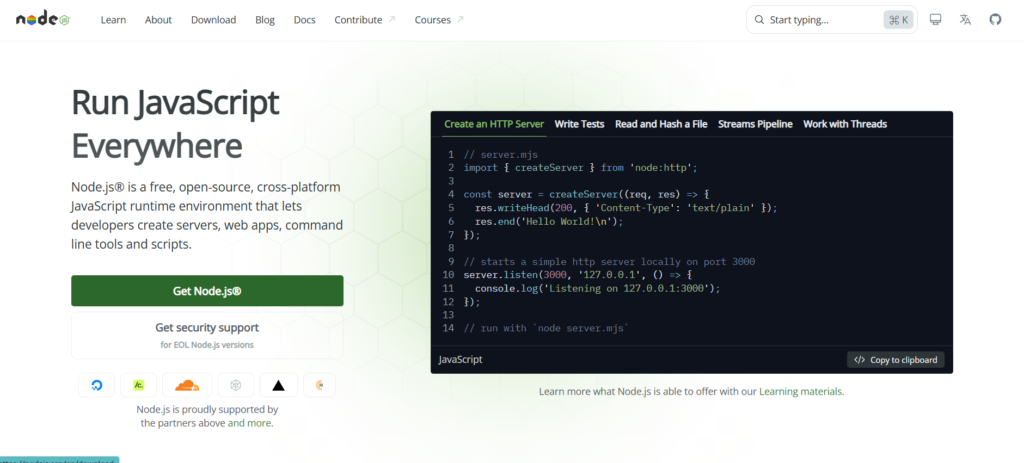Open the Blog navigation link
This screenshot has width=1024, height=463.
[264, 20]
